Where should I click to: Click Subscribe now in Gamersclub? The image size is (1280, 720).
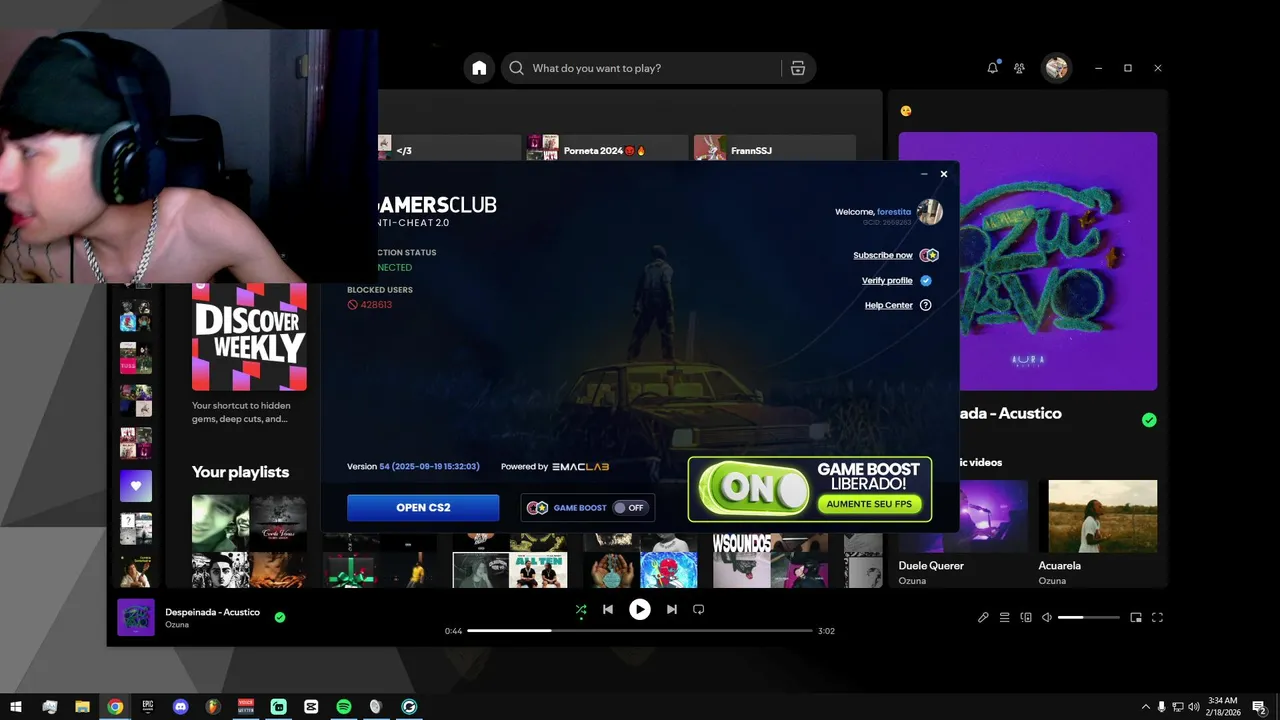(x=883, y=255)
